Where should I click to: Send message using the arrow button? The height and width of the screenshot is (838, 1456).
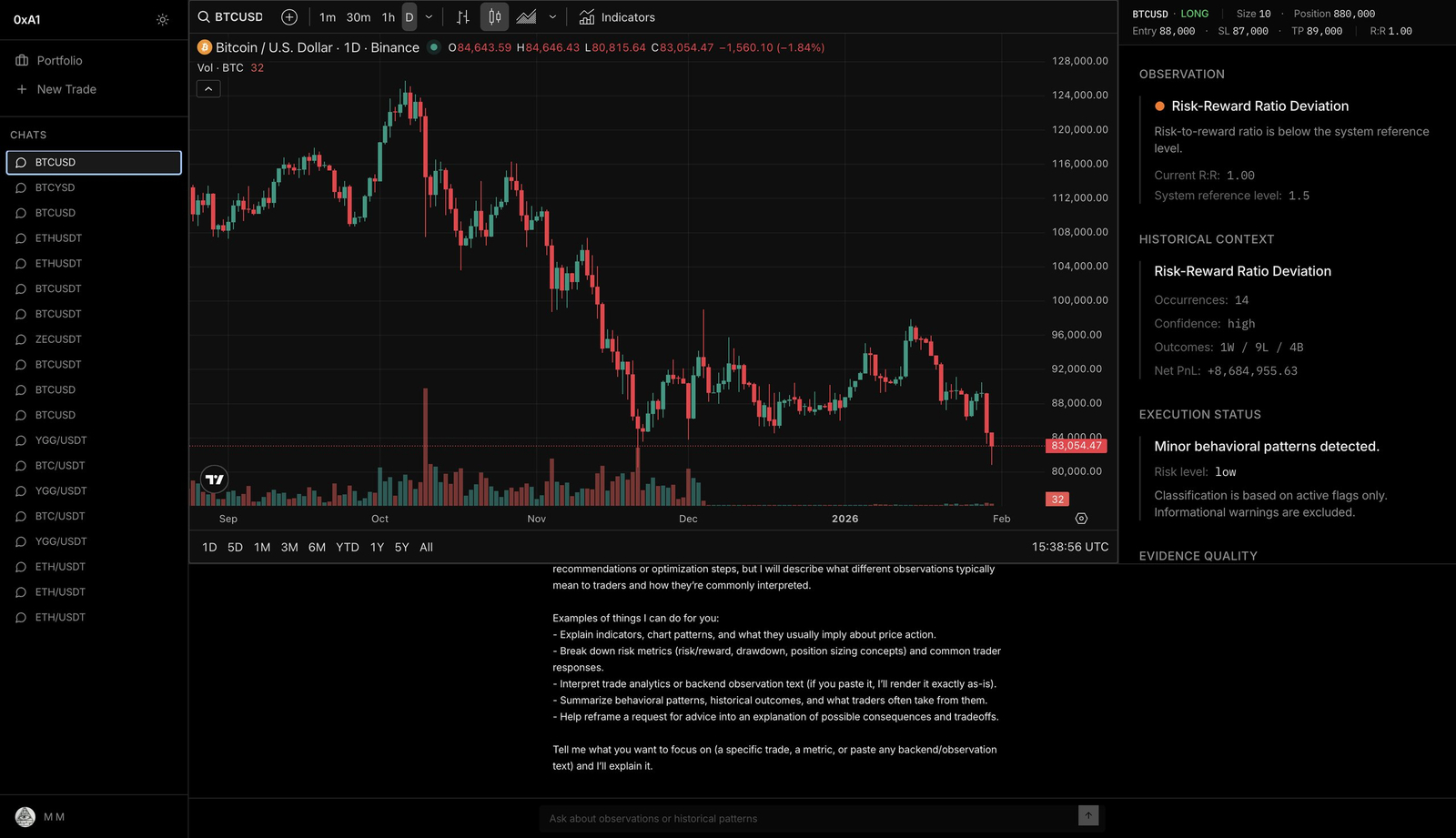pyautogui.click(x=1088, y=816)
